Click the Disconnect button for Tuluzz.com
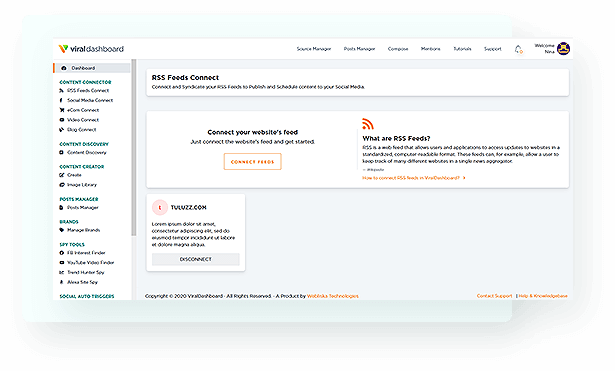Screen dimensions: 615x371 [x=196, y=259]
